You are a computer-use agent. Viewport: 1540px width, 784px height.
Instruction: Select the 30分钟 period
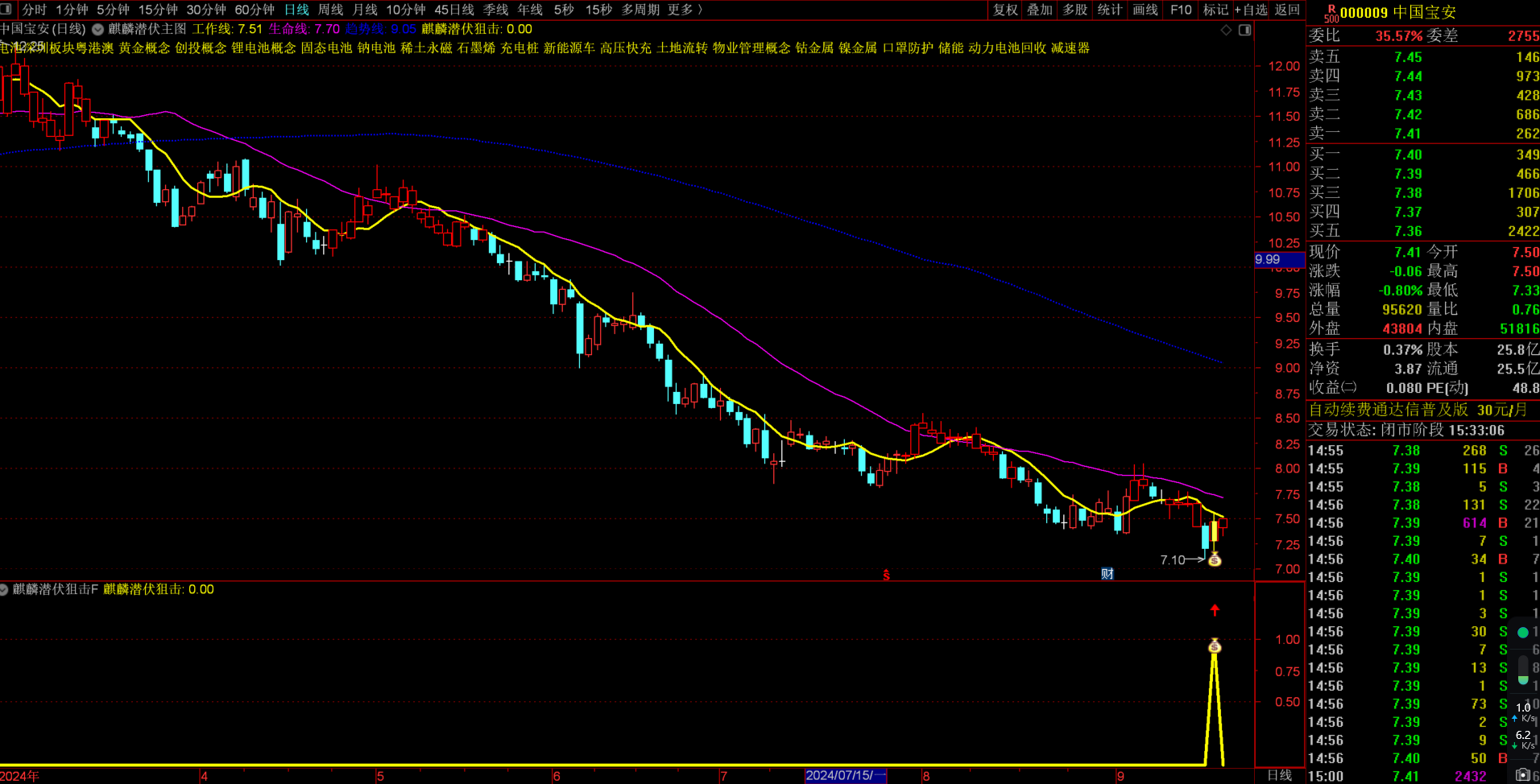click(206, 10)
